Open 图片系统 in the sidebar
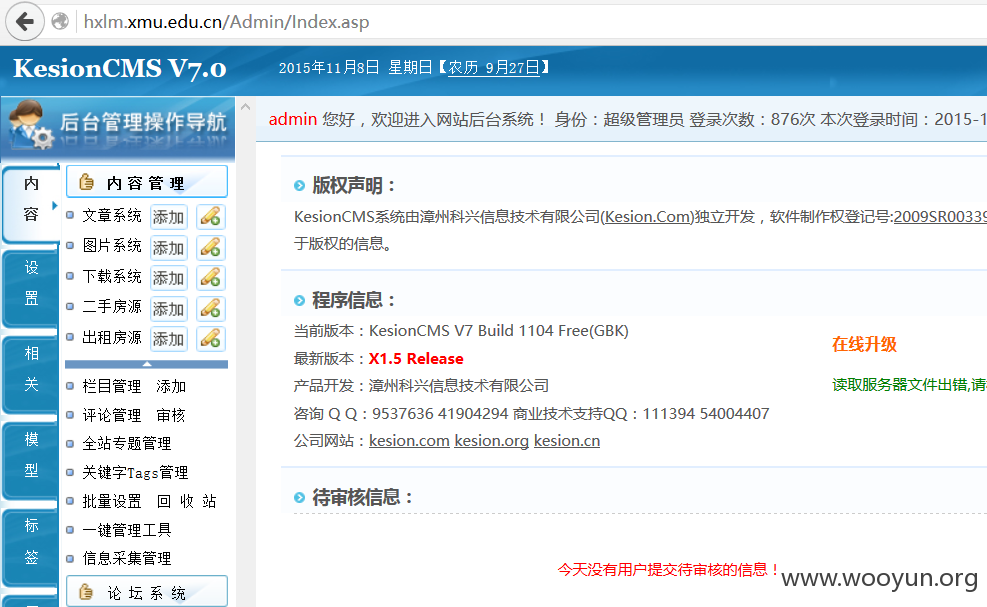Viewport: 987px width, 607px height. [112, 246]
